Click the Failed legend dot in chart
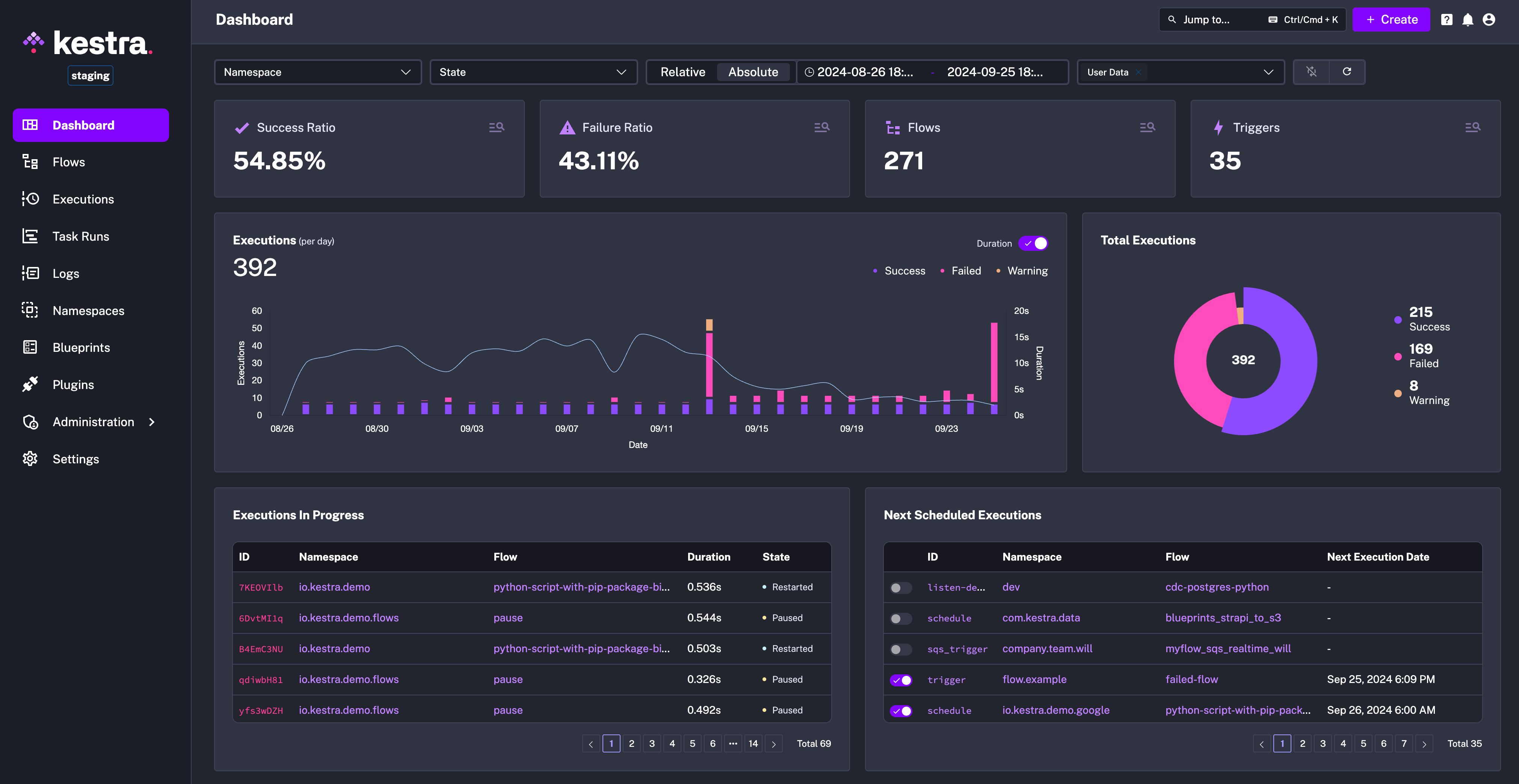Screen dimensions: 1519x784 pyautogui.click(x=942, y=271)
